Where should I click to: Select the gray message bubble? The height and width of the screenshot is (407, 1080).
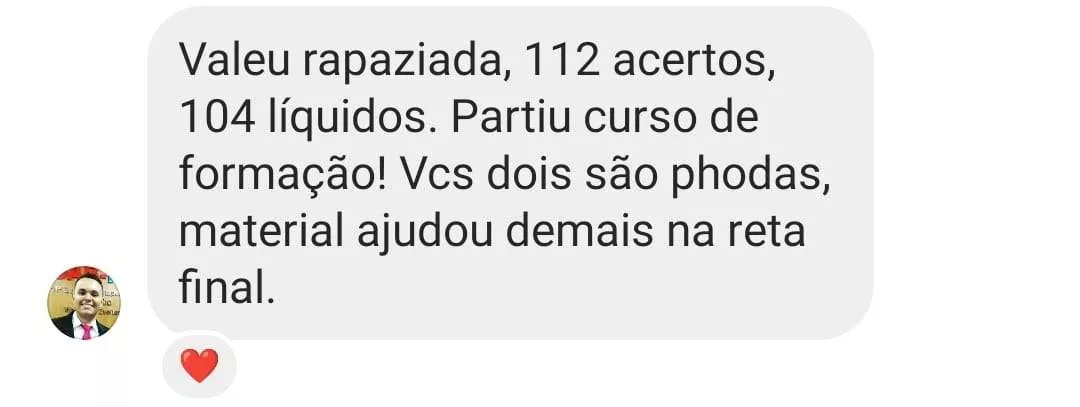pyautogui.click(x=510, y=173)
